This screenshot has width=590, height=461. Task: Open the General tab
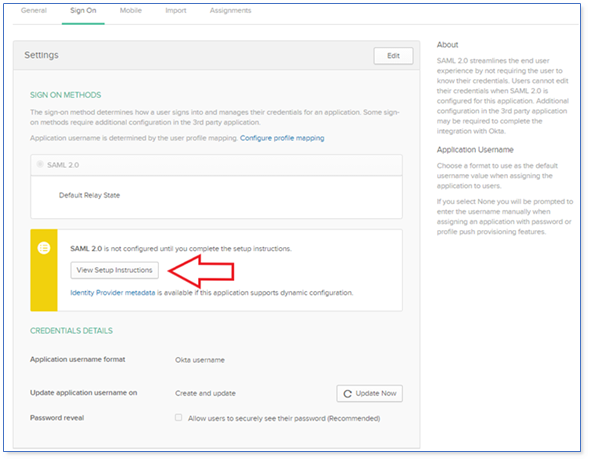tap(34, 11)
